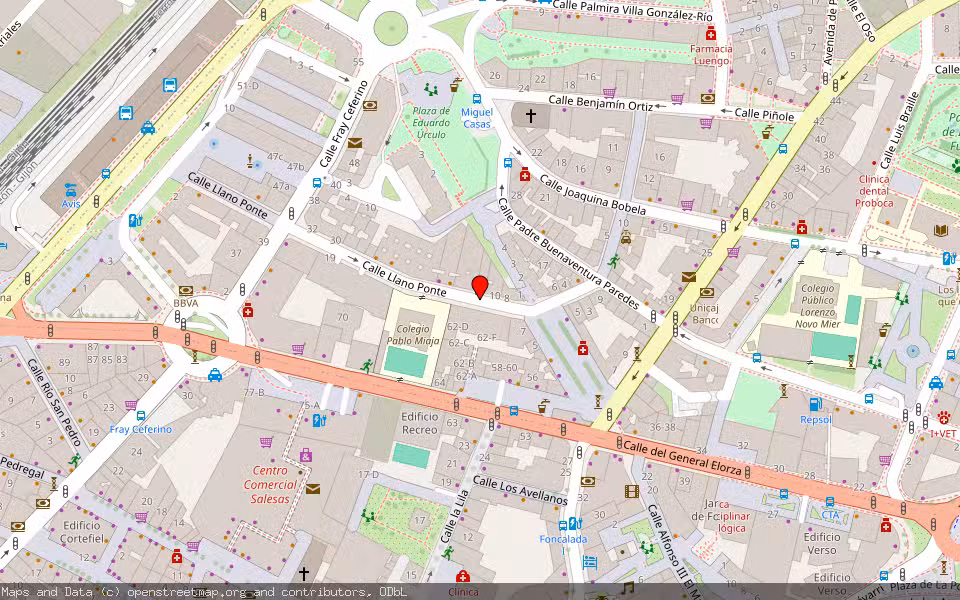Image resolution: width=960 pixels, height=600 pixels.
Task: Select the taxi icon near the train station
Action: coord(148,128)
